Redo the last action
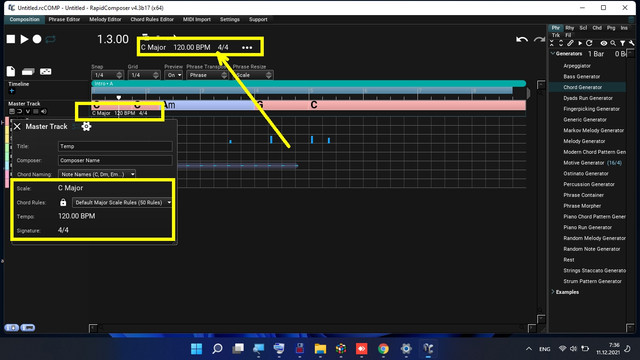The image size is (640, 360). 540,40
